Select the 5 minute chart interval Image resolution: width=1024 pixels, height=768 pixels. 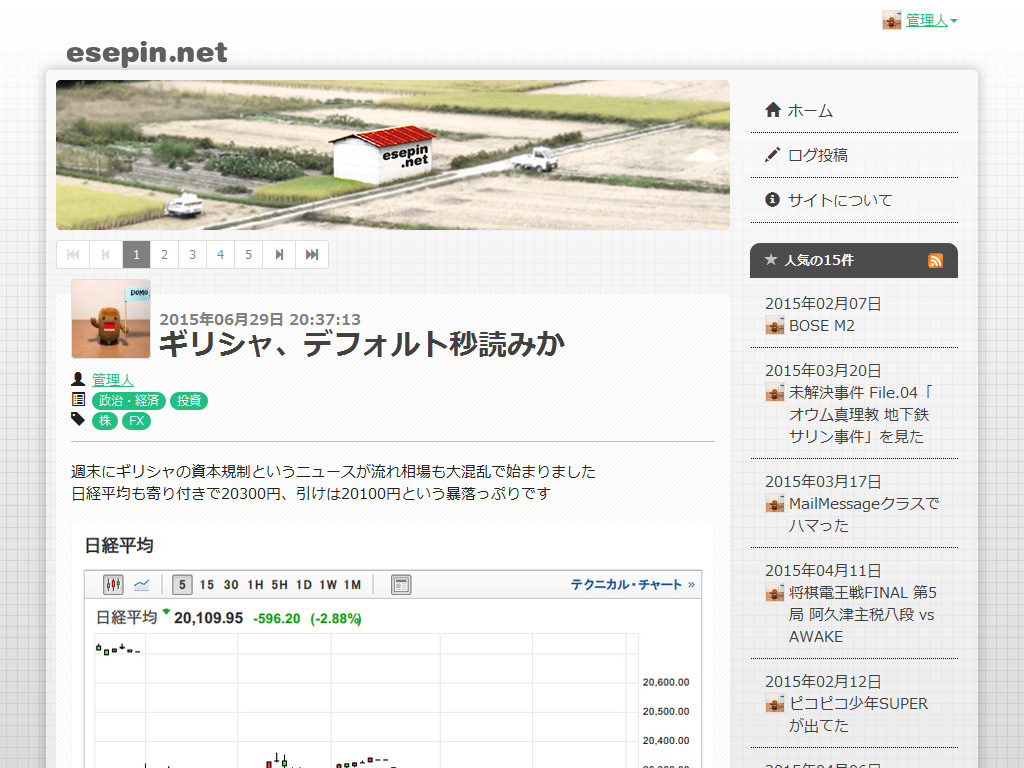click(182, 584)
